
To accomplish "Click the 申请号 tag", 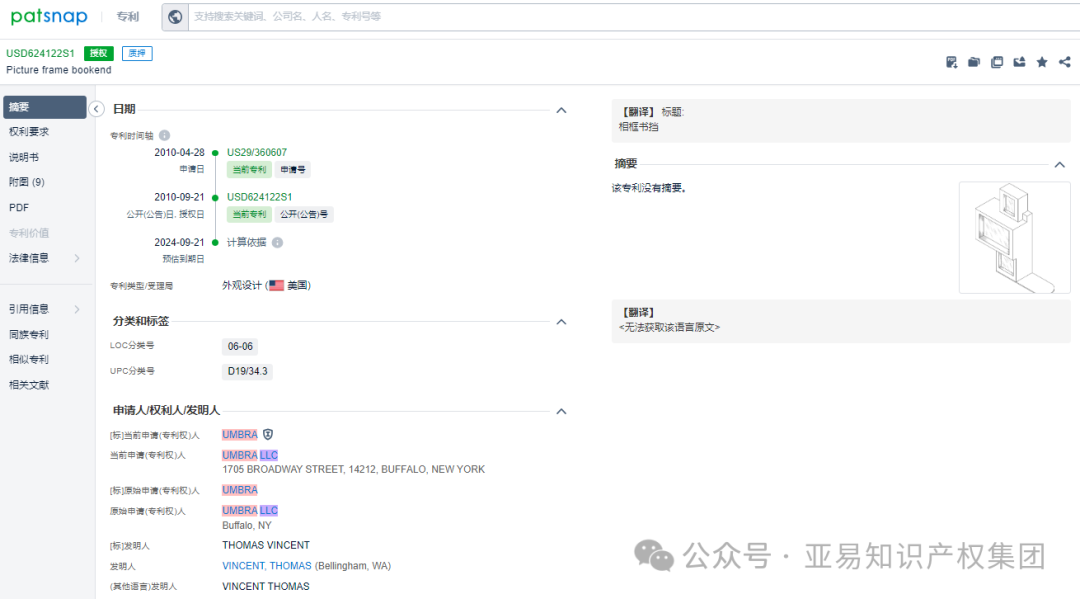I will (x=293, y=169).
